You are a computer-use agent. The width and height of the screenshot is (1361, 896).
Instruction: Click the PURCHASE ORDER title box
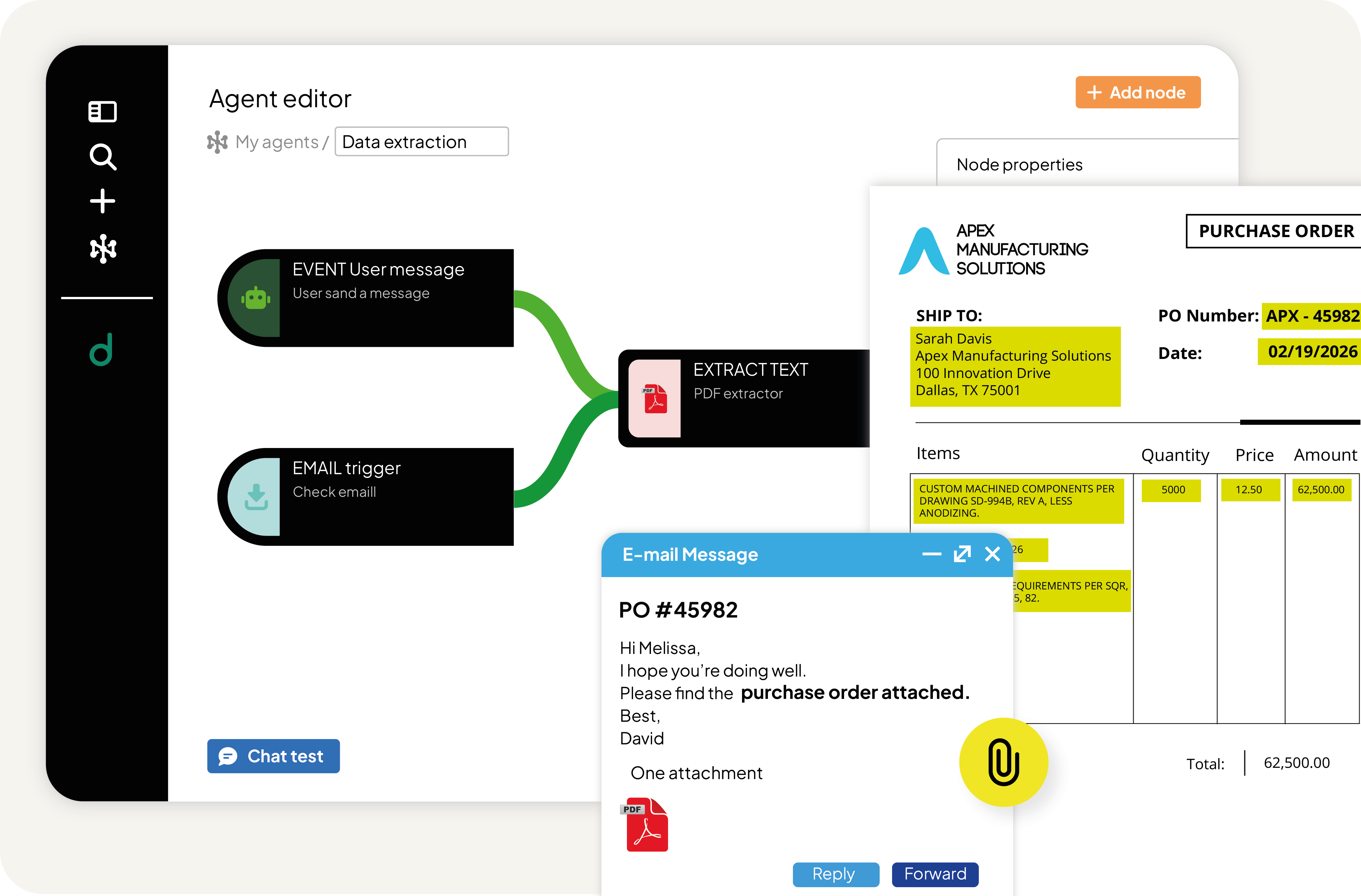point(1274,231)
